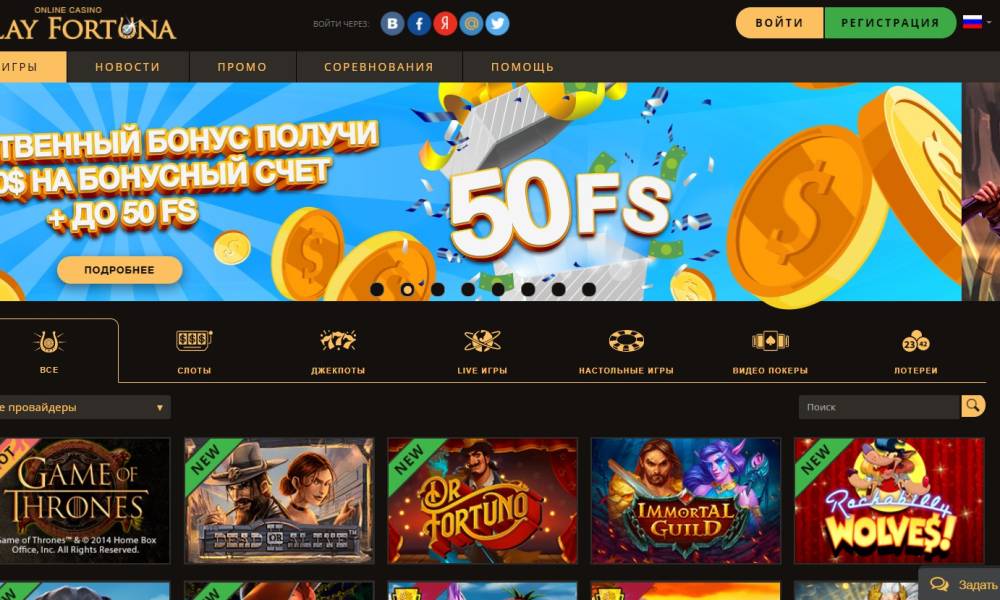Viewport: 1000px width, 600px height.
Task: Select the first banner carousel dot
Action: point(377,289)
